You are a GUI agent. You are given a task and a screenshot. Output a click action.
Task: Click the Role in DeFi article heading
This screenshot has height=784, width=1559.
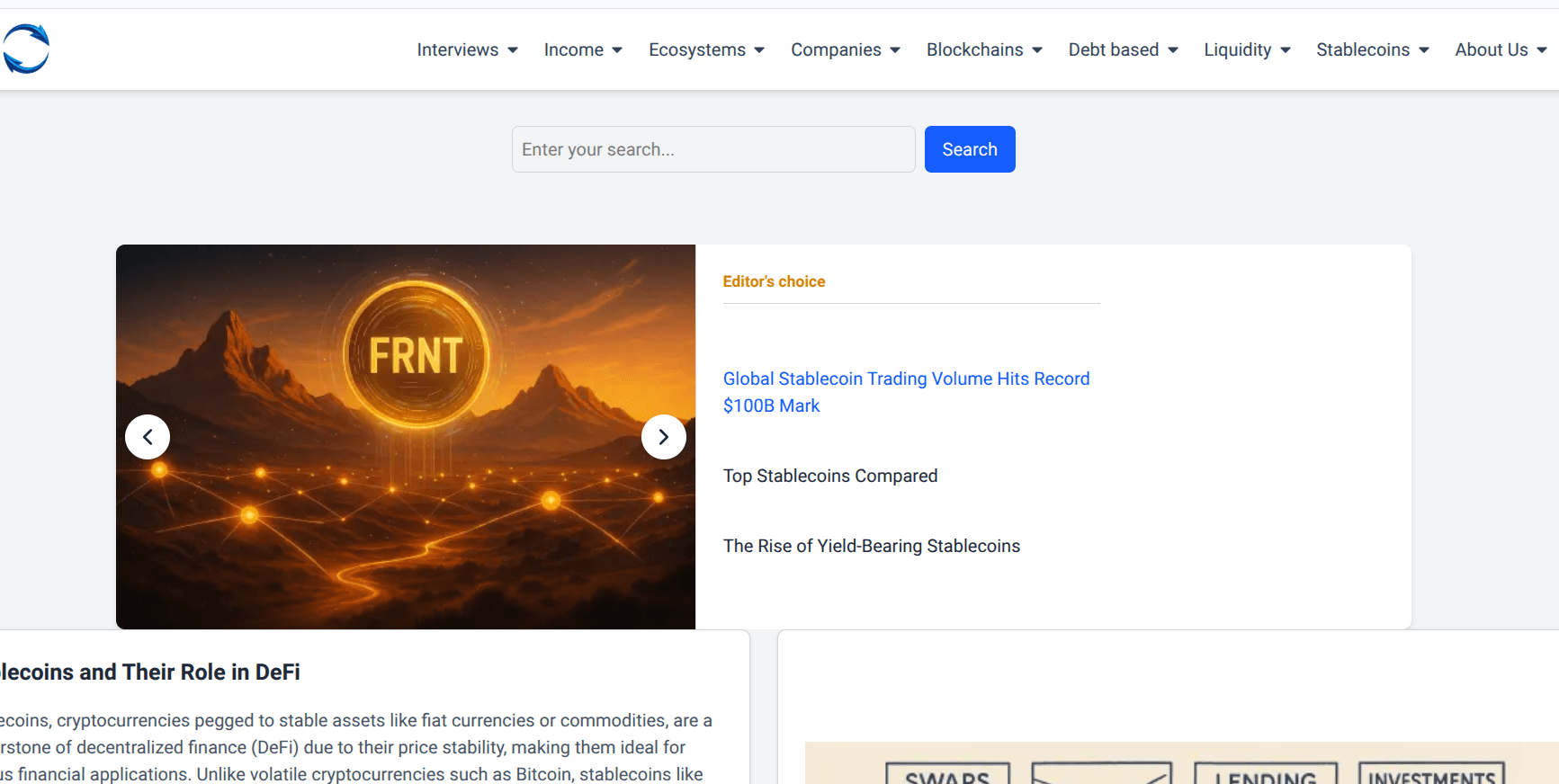[x=149, y=672]
